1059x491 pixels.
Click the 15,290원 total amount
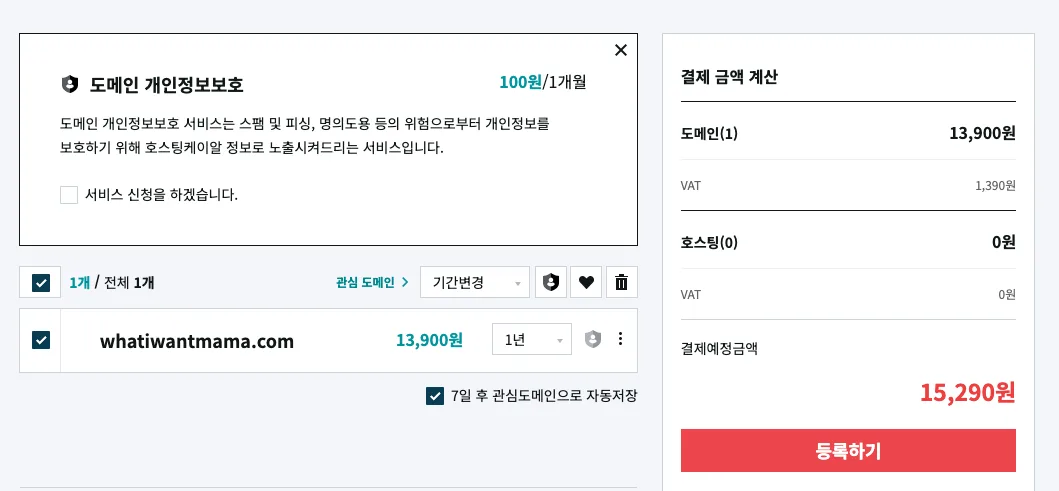pyautogui.click(x=967, y=392)
